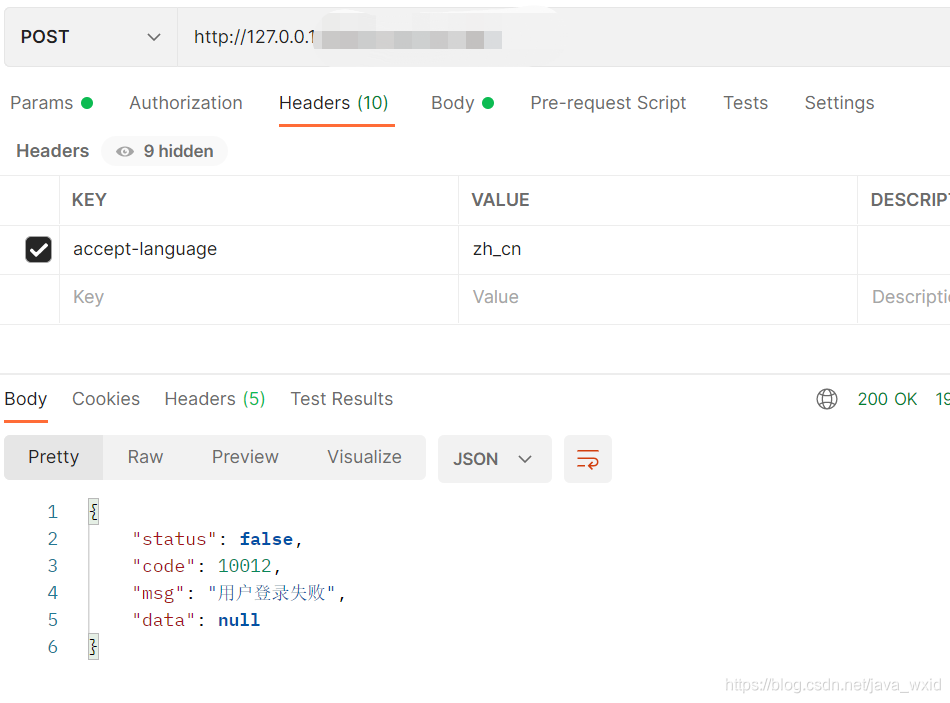Switch response view to Raw
Viewport: 950px width, 703px height.
pyautogui.click(x=145, y=457)
